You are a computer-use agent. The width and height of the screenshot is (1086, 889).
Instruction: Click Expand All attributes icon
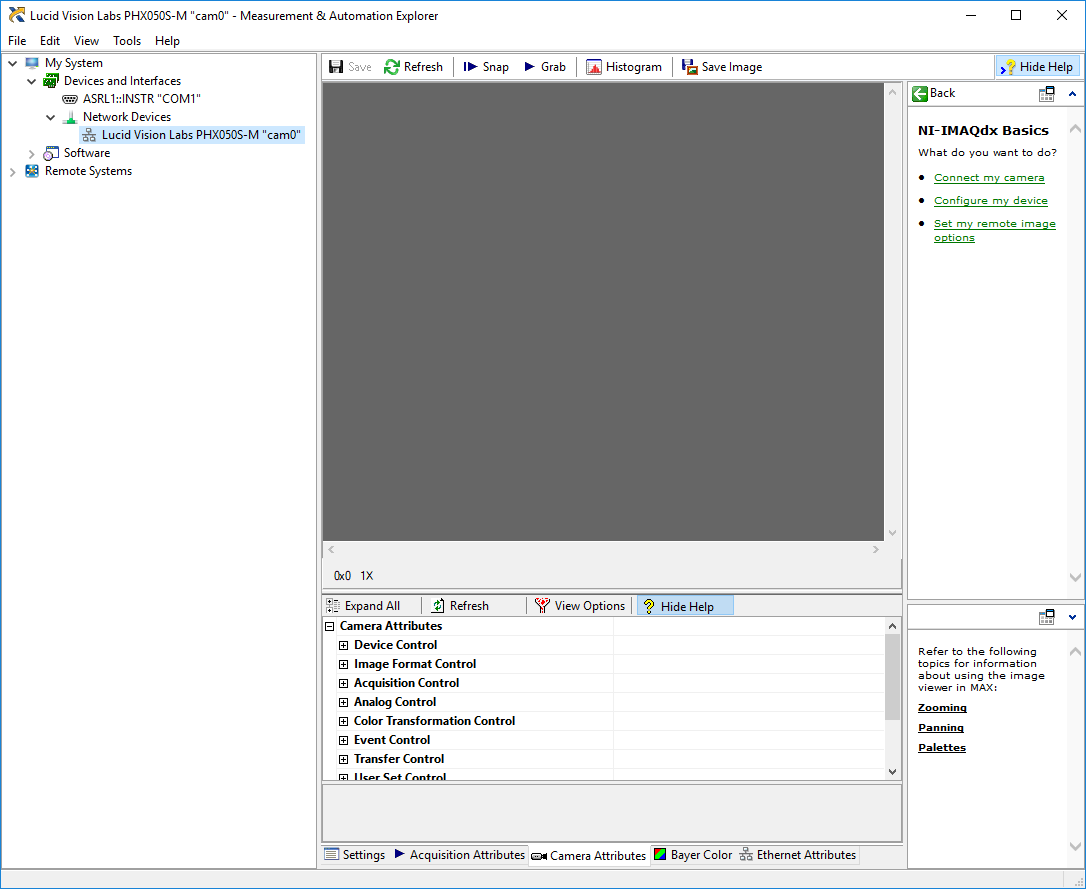click(333, 606)
